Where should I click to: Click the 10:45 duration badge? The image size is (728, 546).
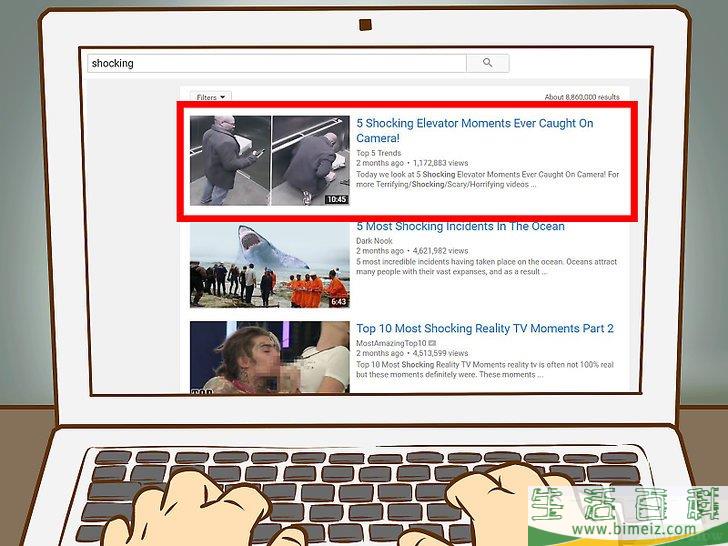pyautogui.click(x=337, y=200)
